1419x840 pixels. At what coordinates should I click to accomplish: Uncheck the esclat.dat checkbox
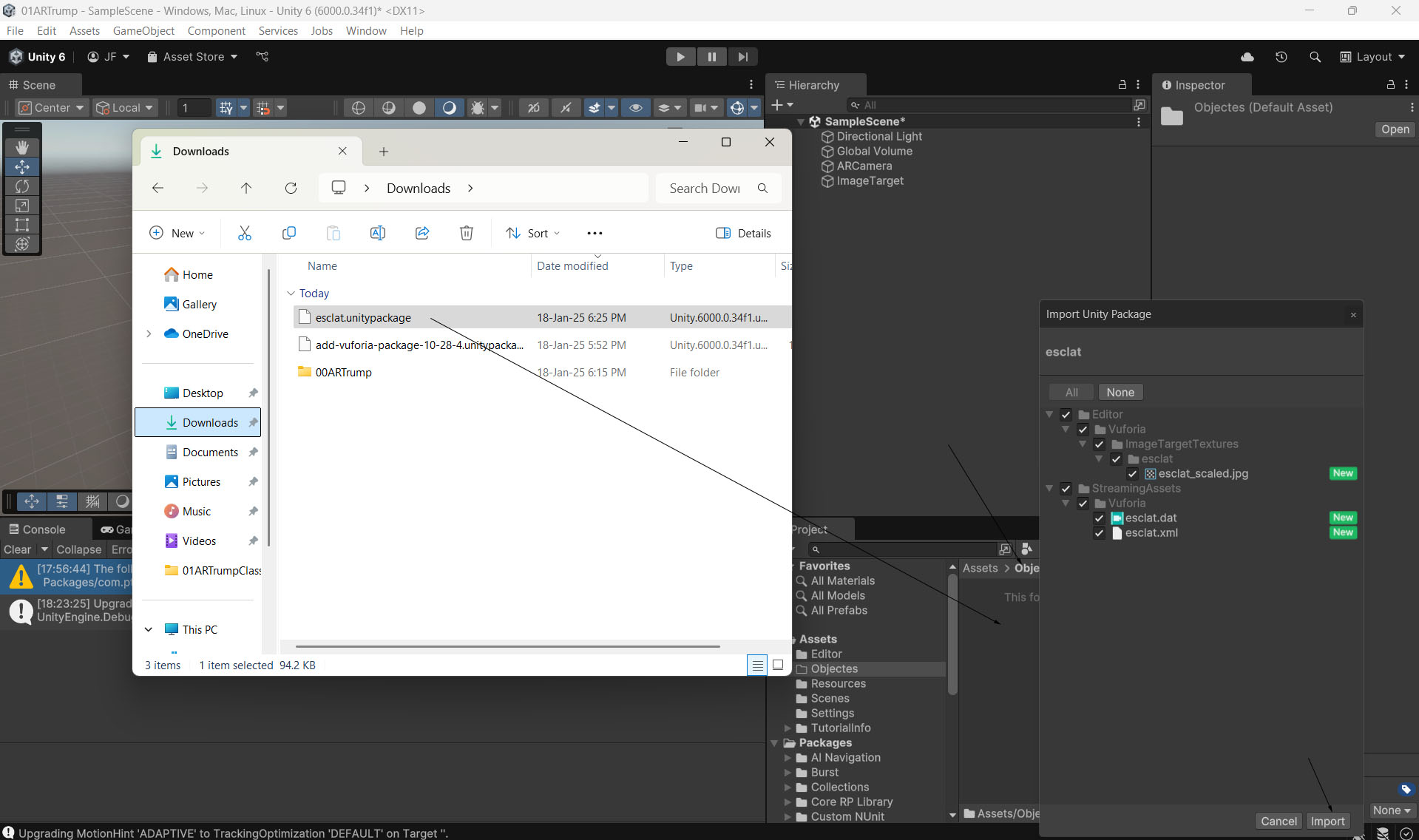point(1100,518)
